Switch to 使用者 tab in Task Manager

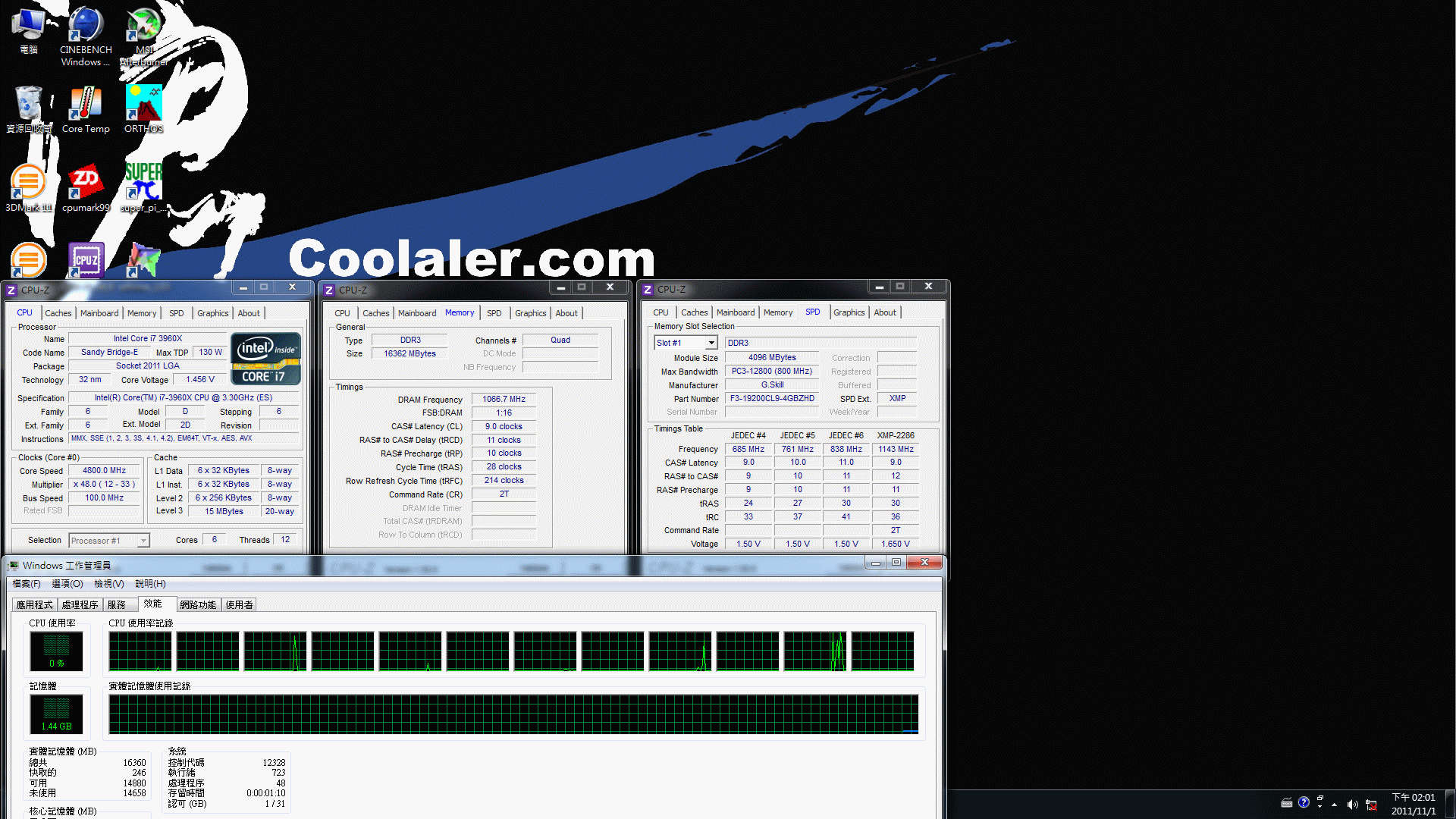[239, 605]
